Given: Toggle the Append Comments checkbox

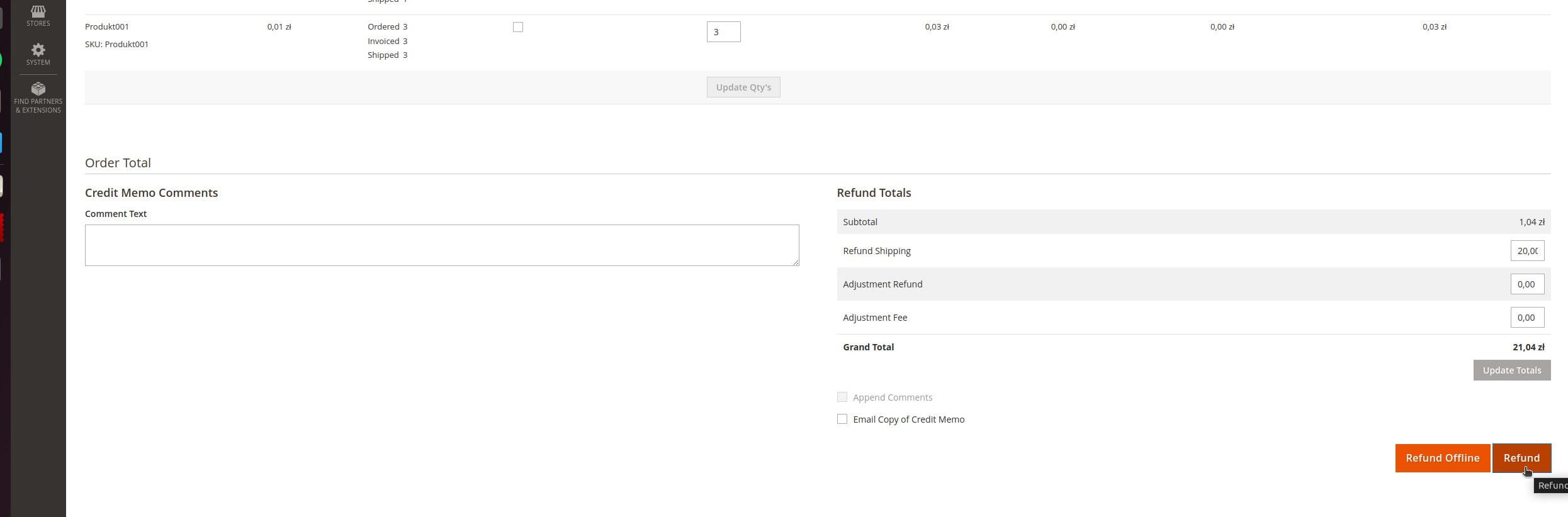Looking at the screenshot, I should click(x=842, y=397).
